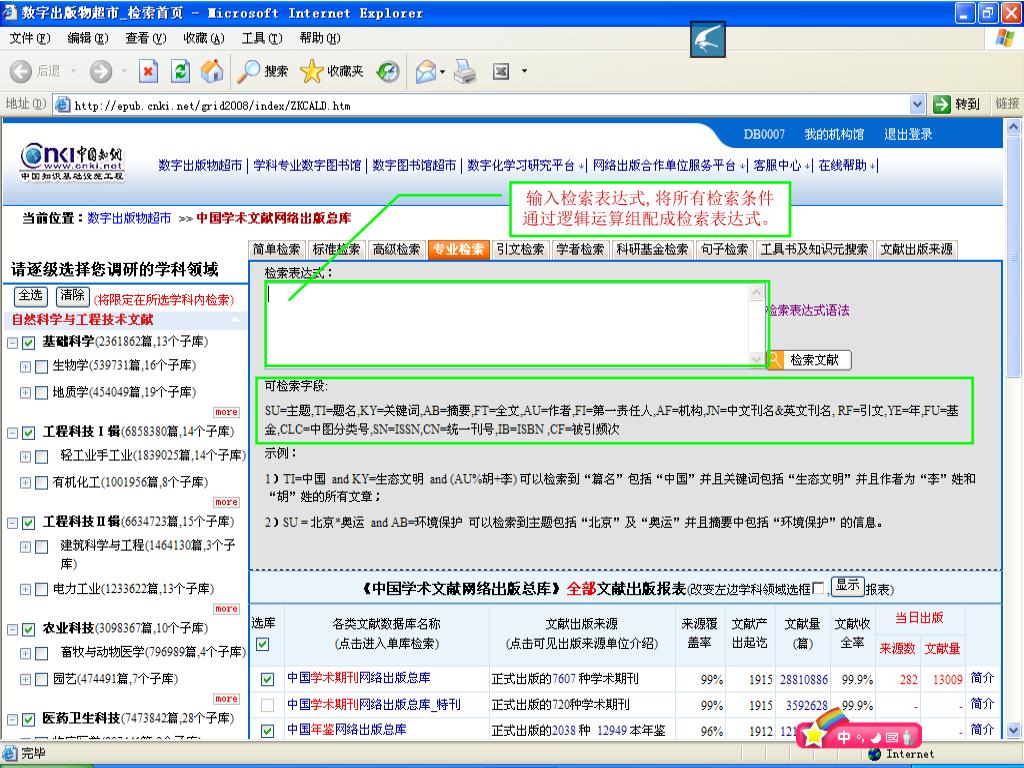Open the 文件 menu
Viewport: 1024px width, 768px height.
(x=29, y=38)
